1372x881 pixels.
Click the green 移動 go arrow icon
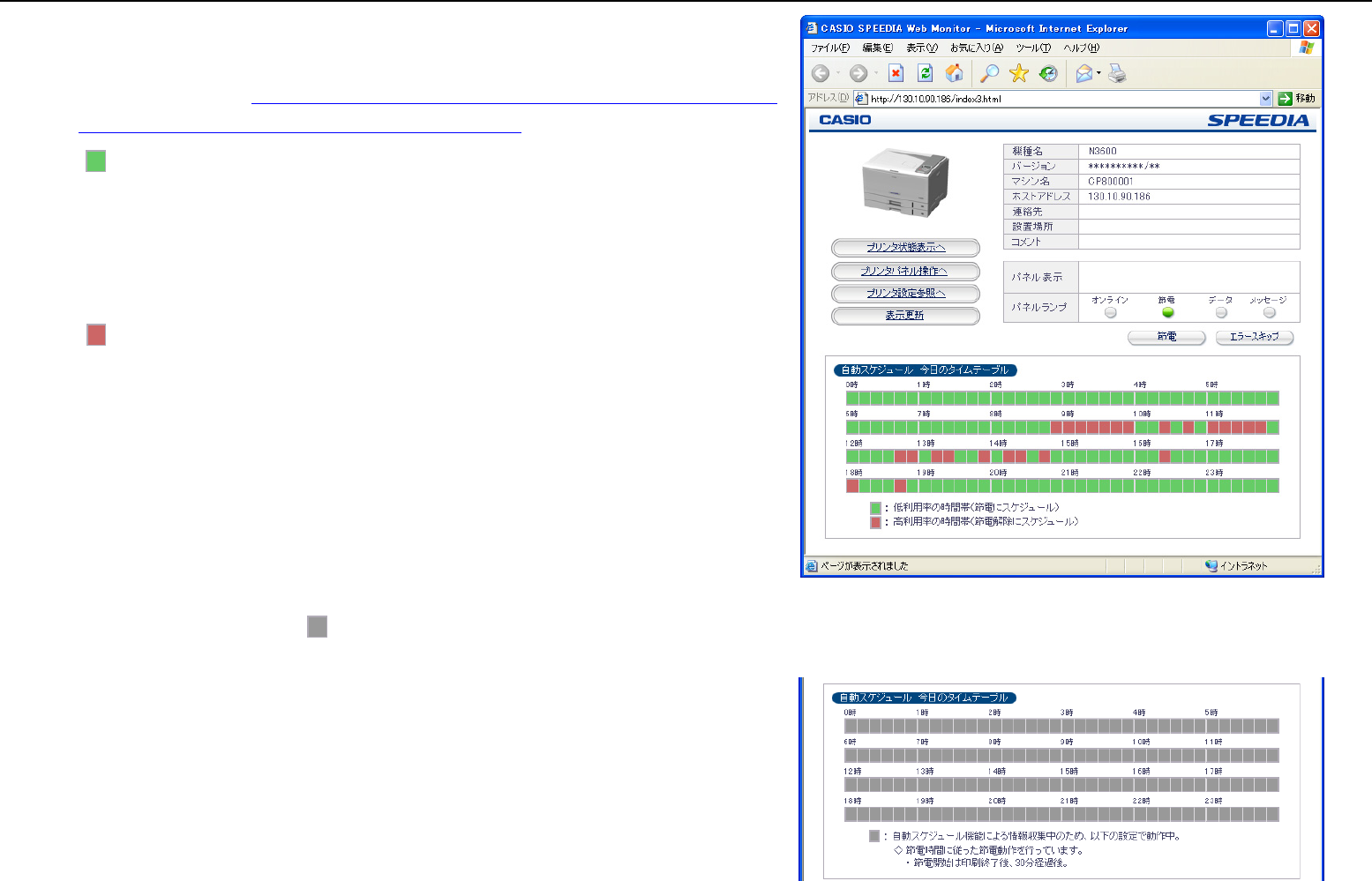click(1286, 99)
